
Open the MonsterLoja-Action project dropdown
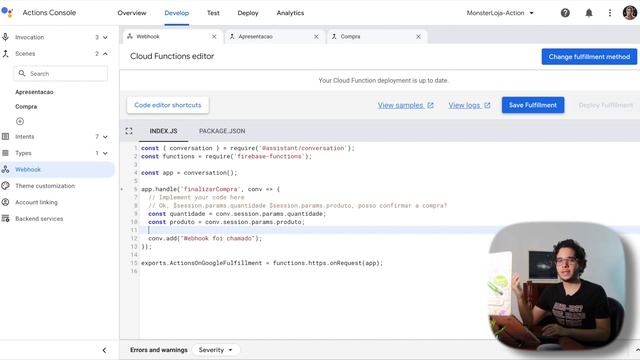click(500, 13)
